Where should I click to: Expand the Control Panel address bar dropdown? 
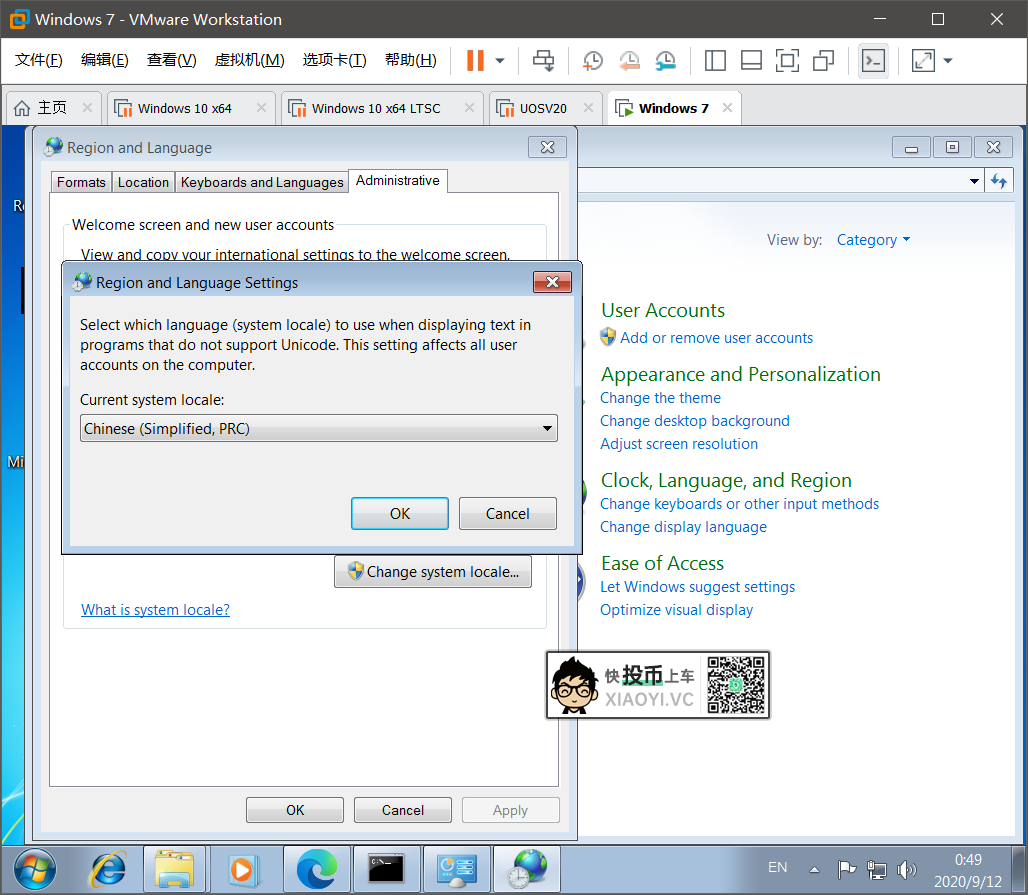(974, 181)
